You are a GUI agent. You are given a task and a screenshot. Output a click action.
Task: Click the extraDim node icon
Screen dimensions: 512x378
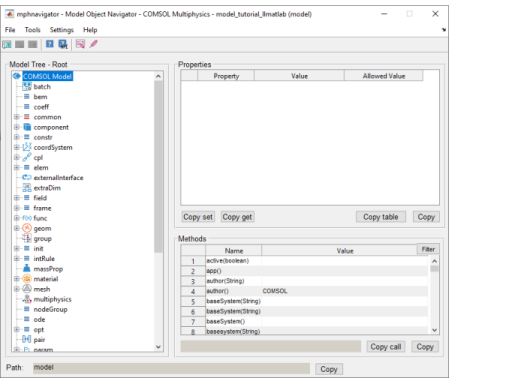pos(27,188)
